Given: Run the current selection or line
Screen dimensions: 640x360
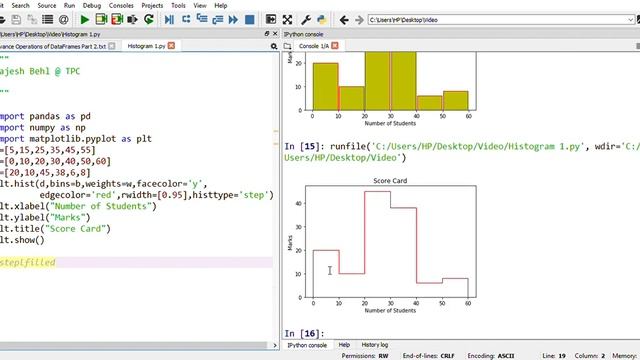Looking at the screenshot, I should tap(132, 20).
